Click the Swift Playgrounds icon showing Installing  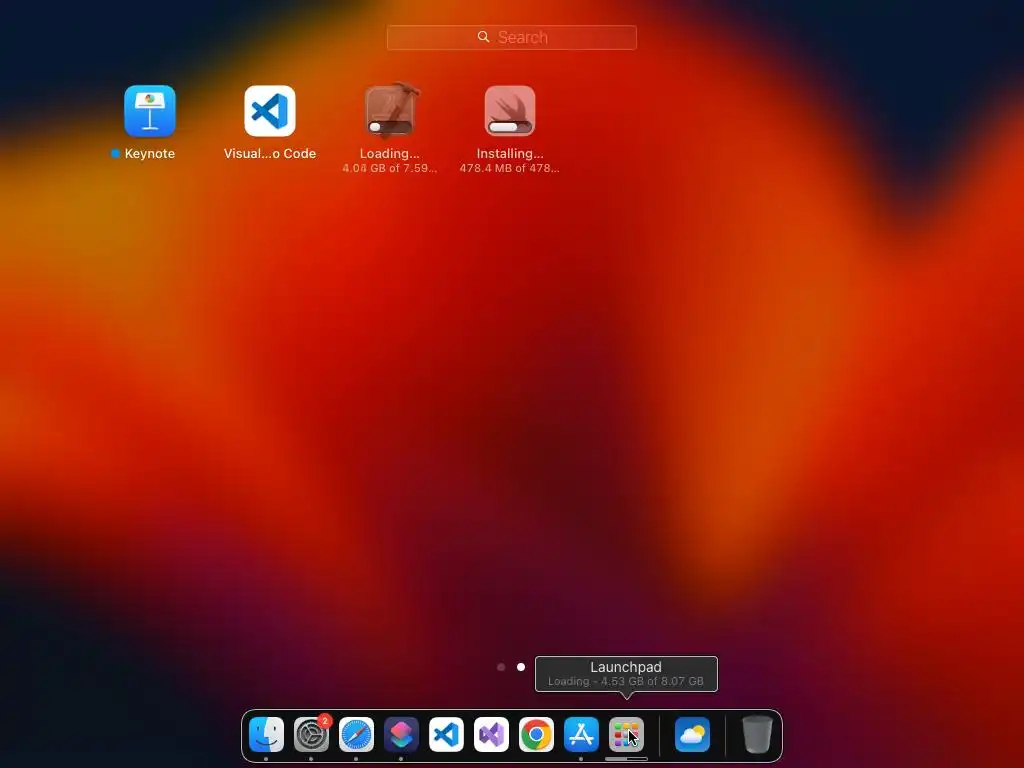pos(510,111)
